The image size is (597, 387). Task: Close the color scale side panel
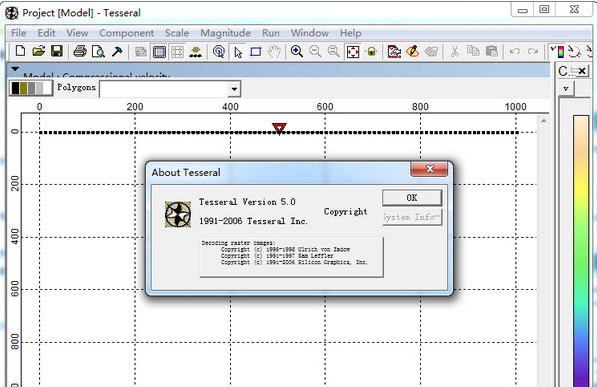click(x=582, y=71)
